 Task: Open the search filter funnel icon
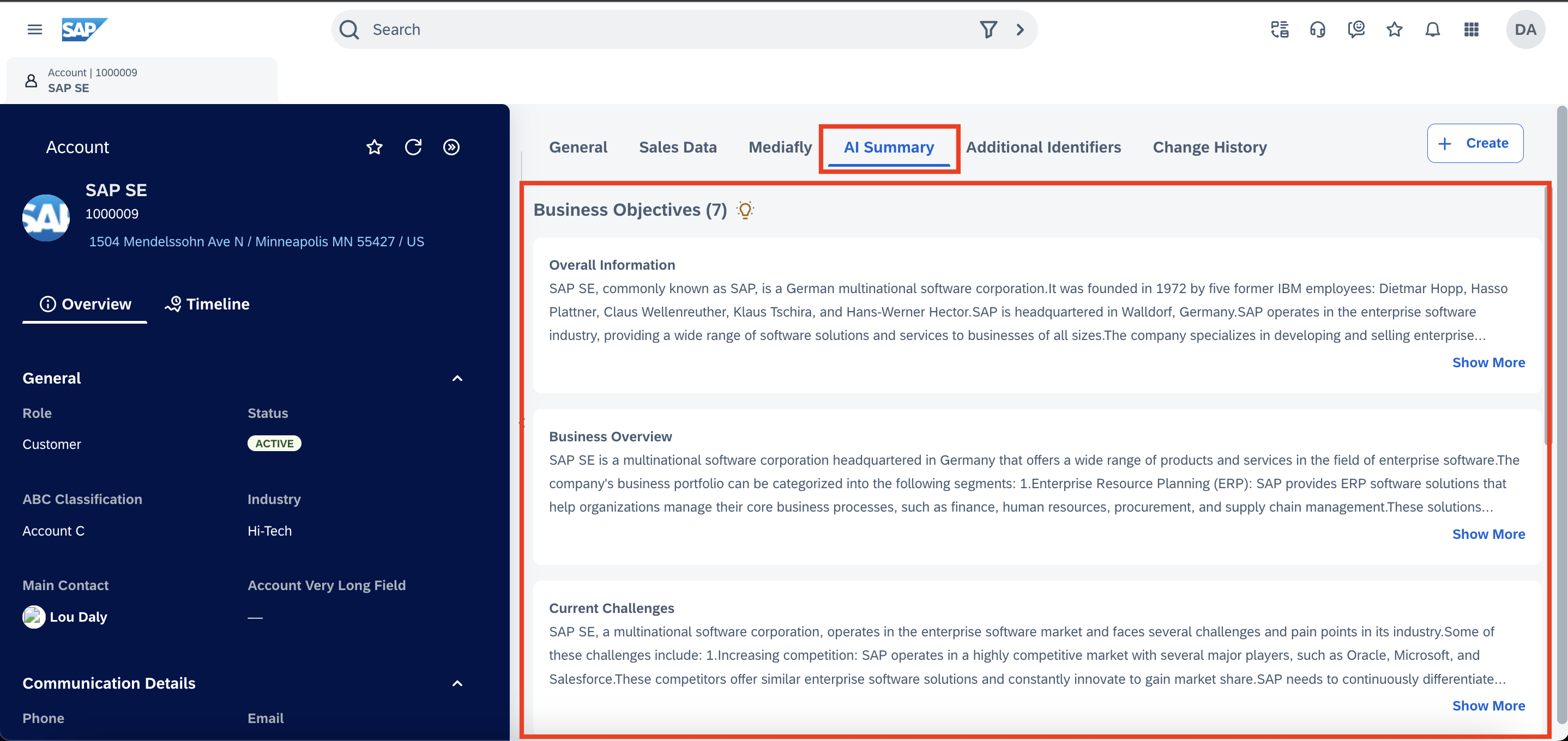tap(988, 29)
